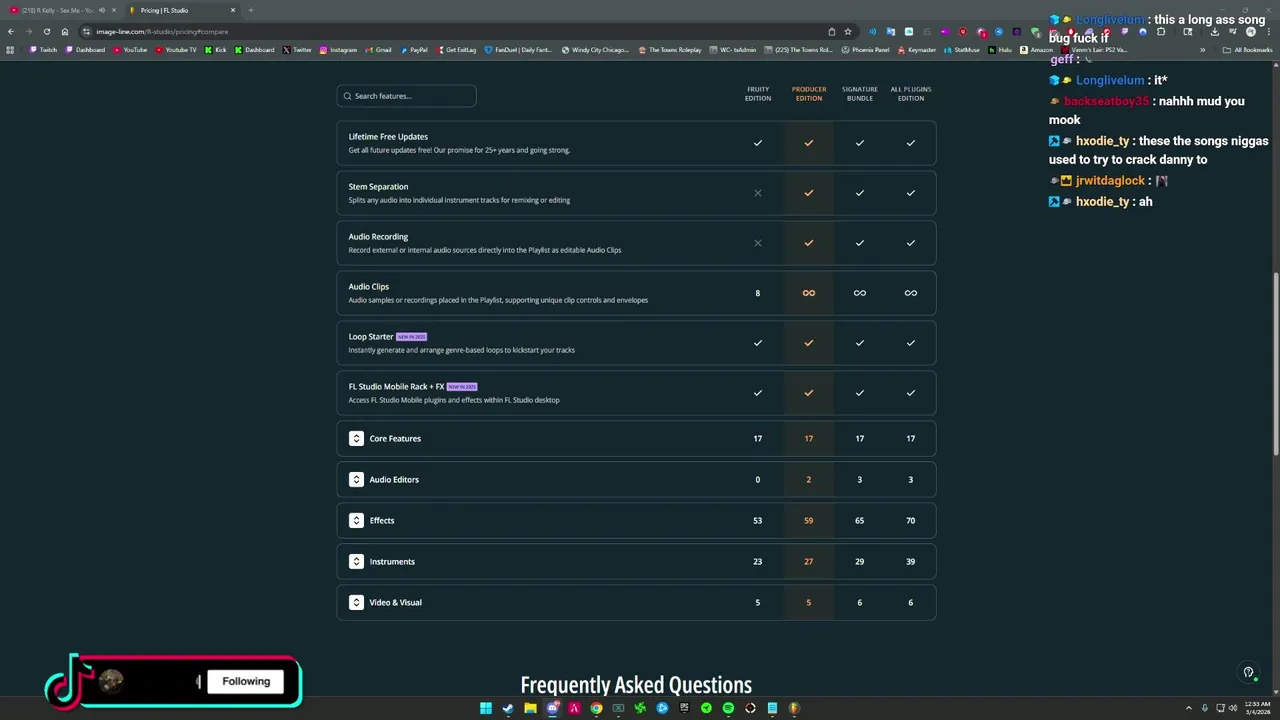The image size is (1280, 720).
Task: Open Epic Games Launcher from the taskbar
Action: coord(684,708)
